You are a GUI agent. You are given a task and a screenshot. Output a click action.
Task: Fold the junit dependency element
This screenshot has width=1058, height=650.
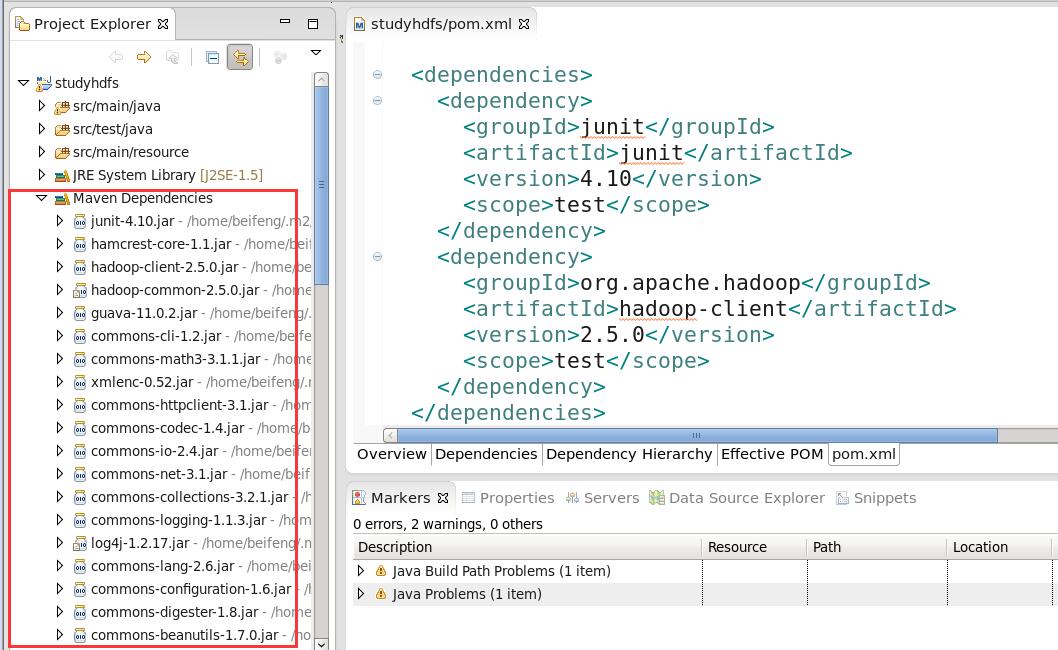(377, 101)
